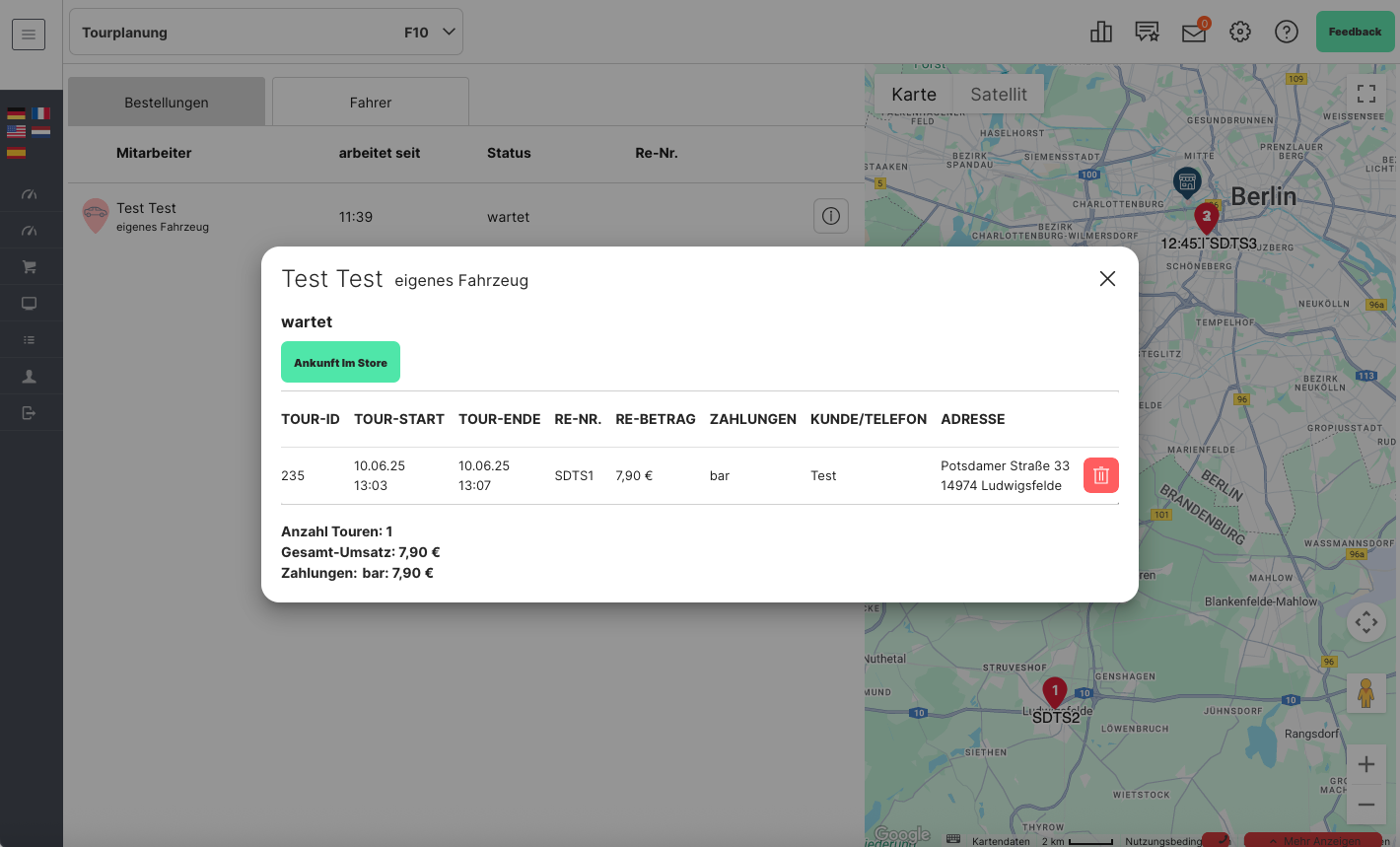Screen dimensions: 1400x847
Task: Open the chat messages icon in header
Action: 1147,33
